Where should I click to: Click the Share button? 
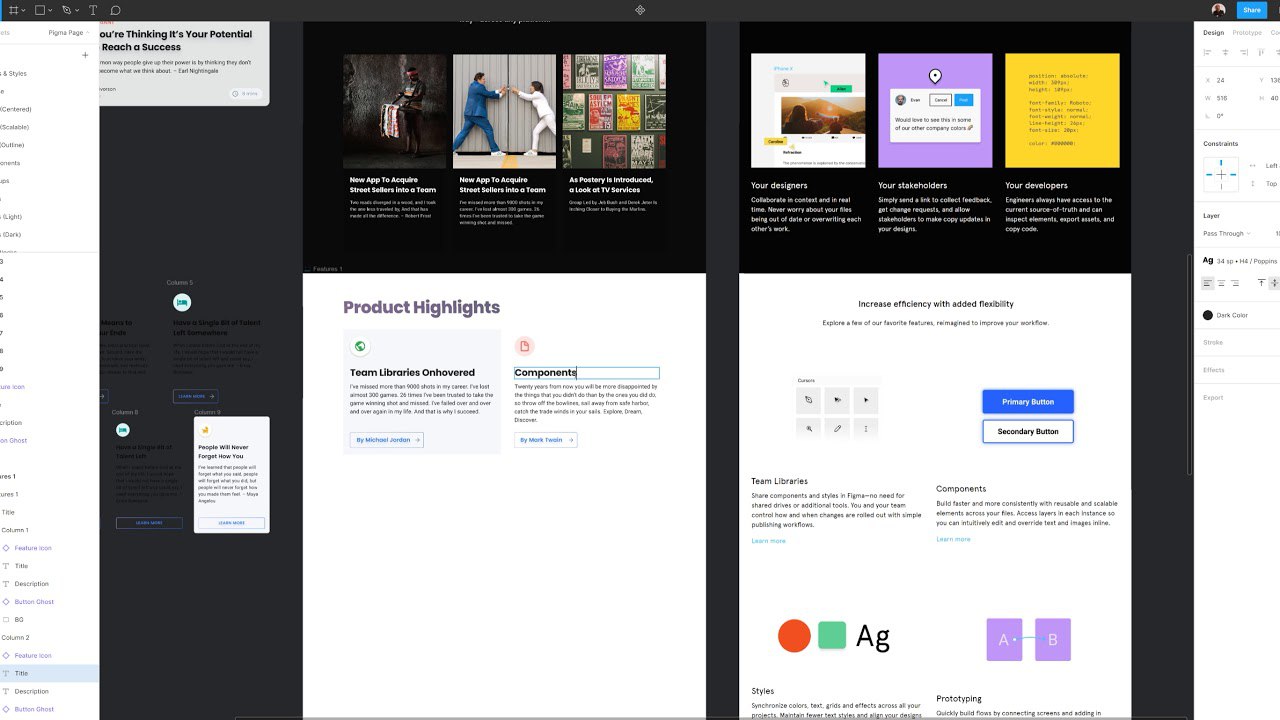(x=1252, y=10)
